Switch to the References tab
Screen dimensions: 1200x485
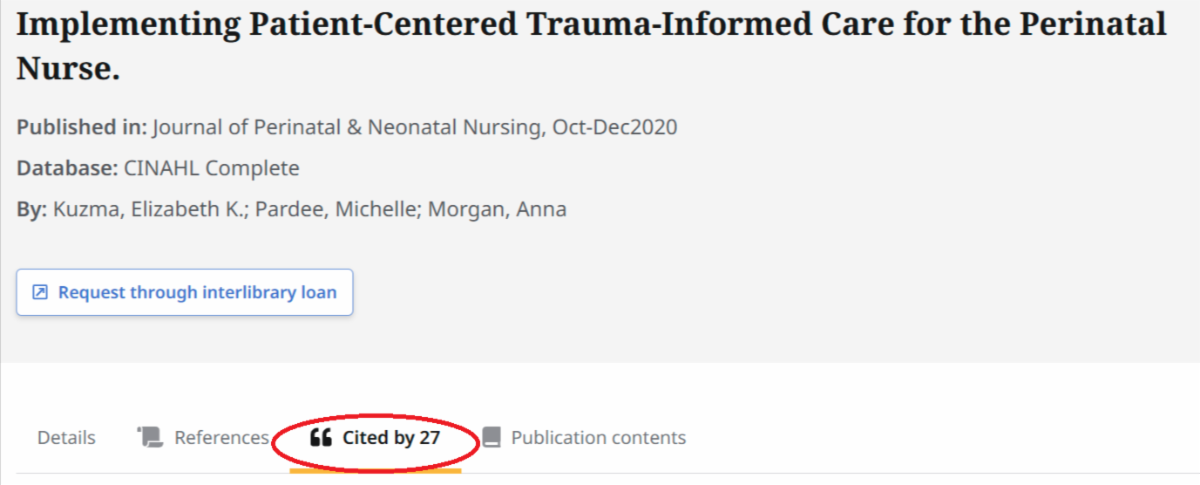click(x=221, y=437)
